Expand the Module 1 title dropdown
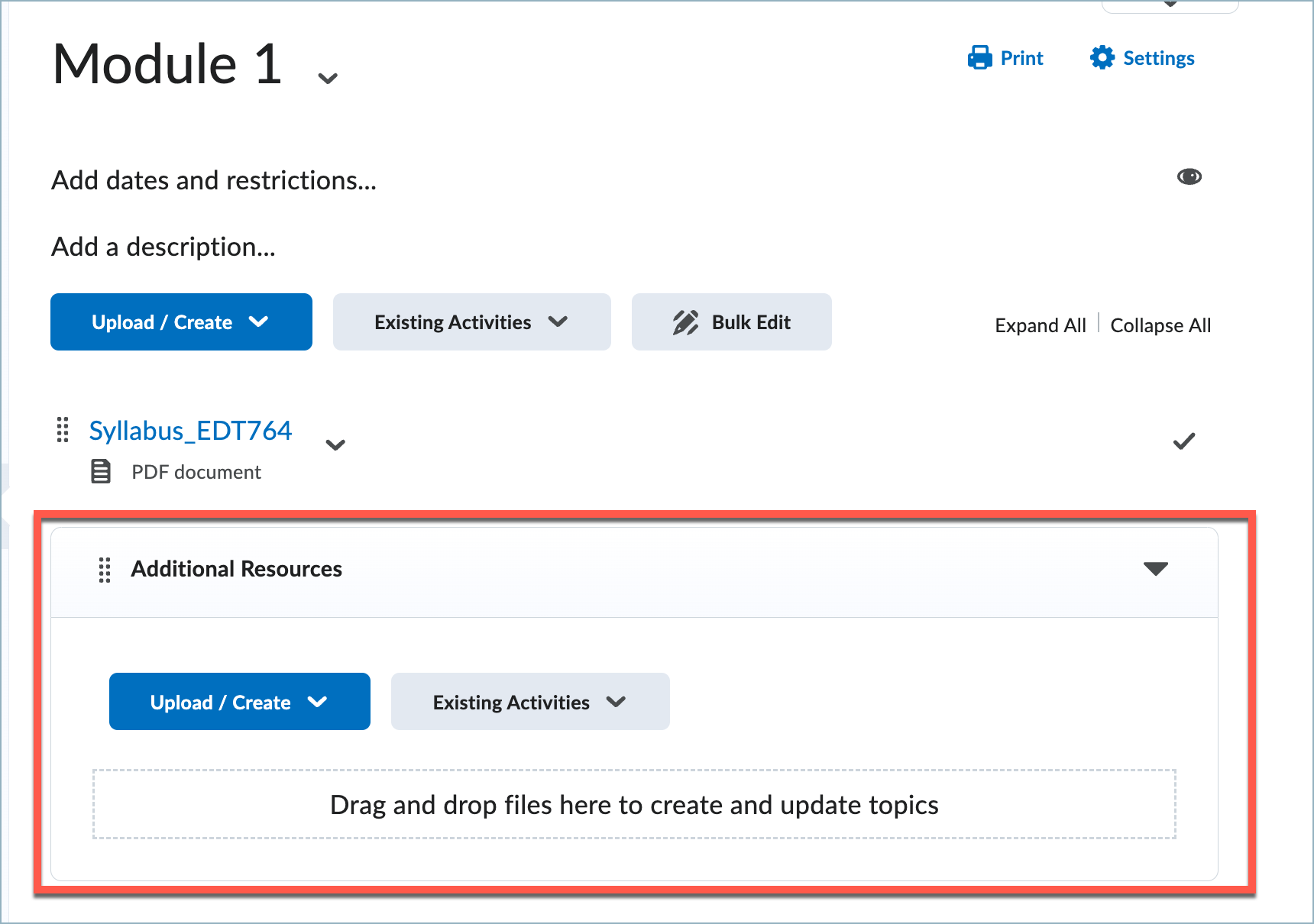 (x=328, y=76)
